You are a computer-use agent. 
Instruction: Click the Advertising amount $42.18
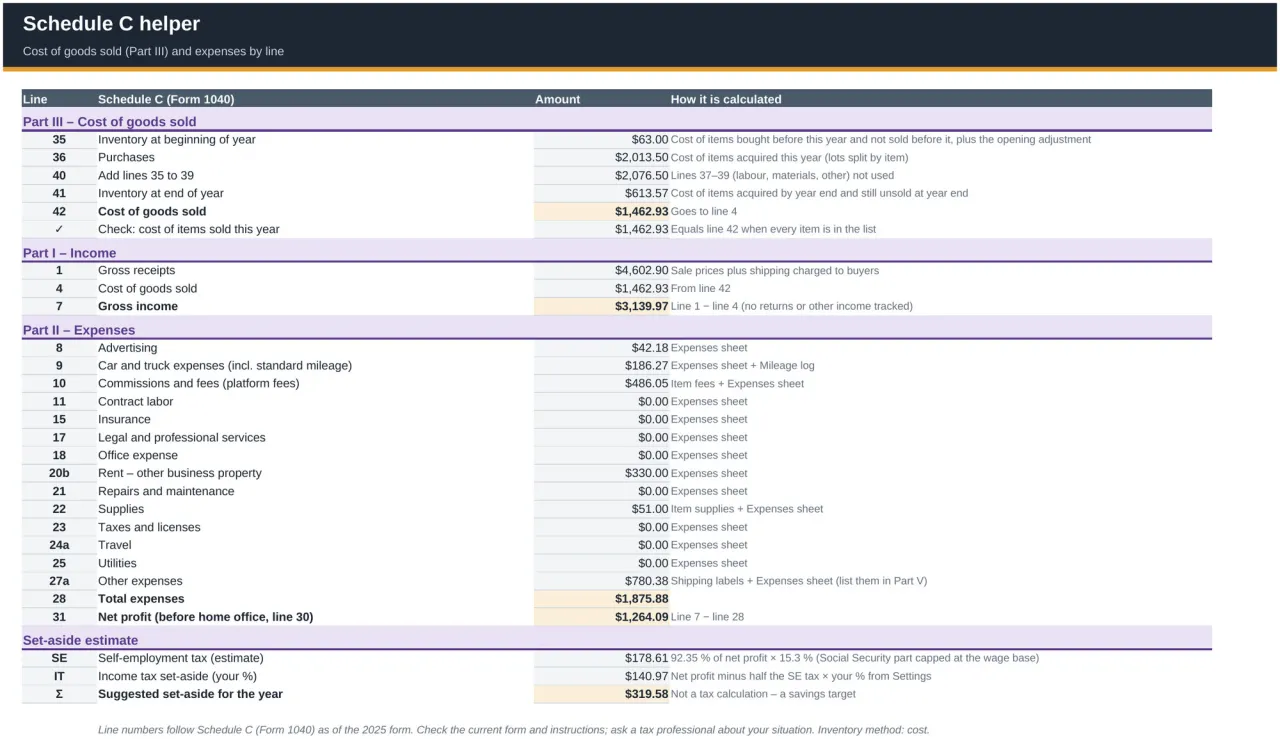601,348
